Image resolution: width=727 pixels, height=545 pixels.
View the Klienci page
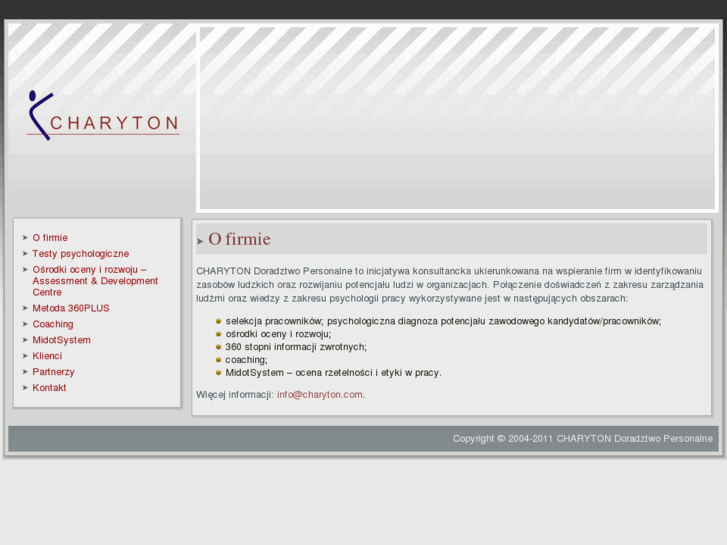[x=47, y=356]
